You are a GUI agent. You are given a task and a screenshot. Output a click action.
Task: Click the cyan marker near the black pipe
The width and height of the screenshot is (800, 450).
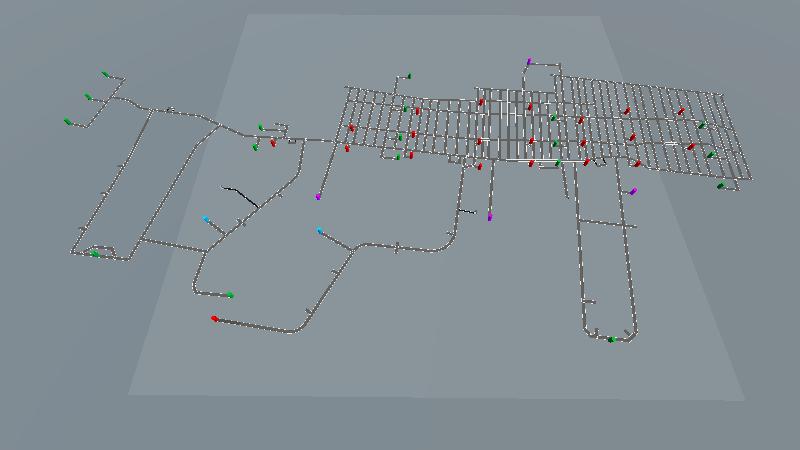point(207,219)
